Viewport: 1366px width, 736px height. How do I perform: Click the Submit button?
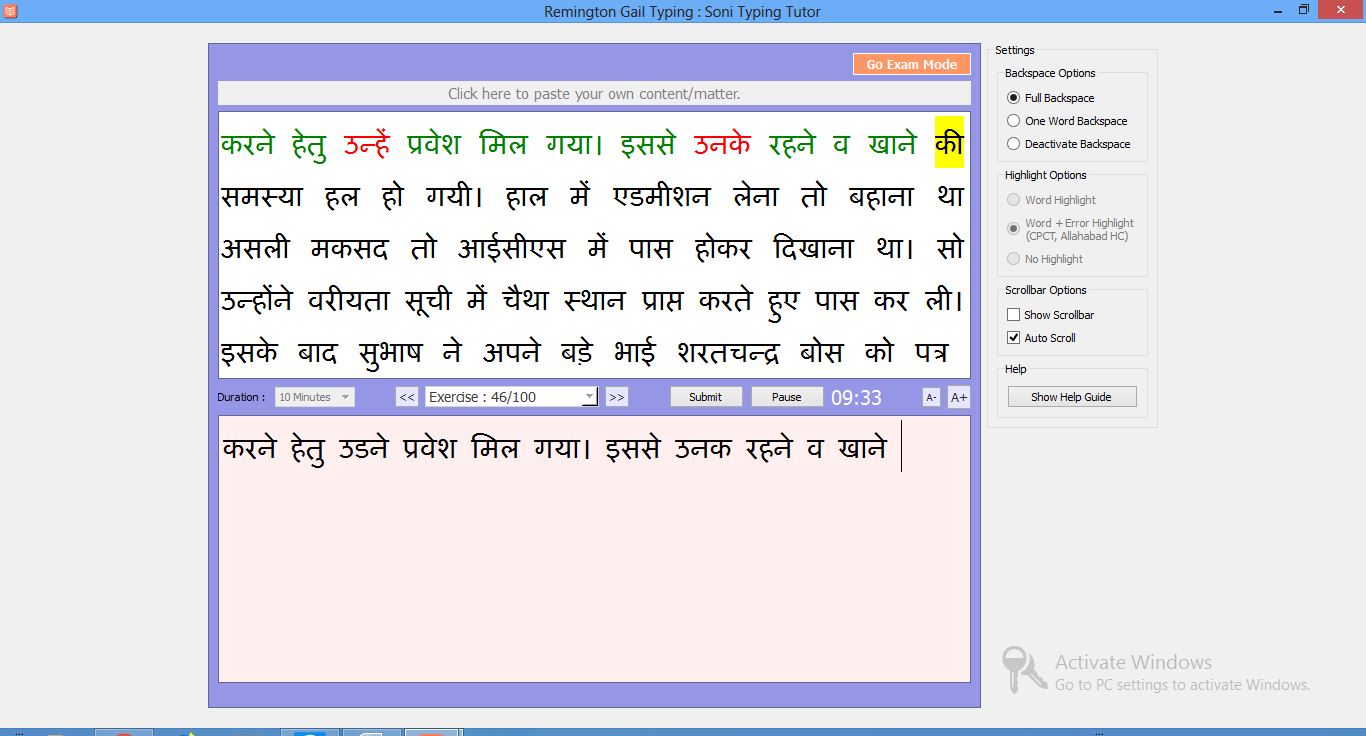(706, 396)
